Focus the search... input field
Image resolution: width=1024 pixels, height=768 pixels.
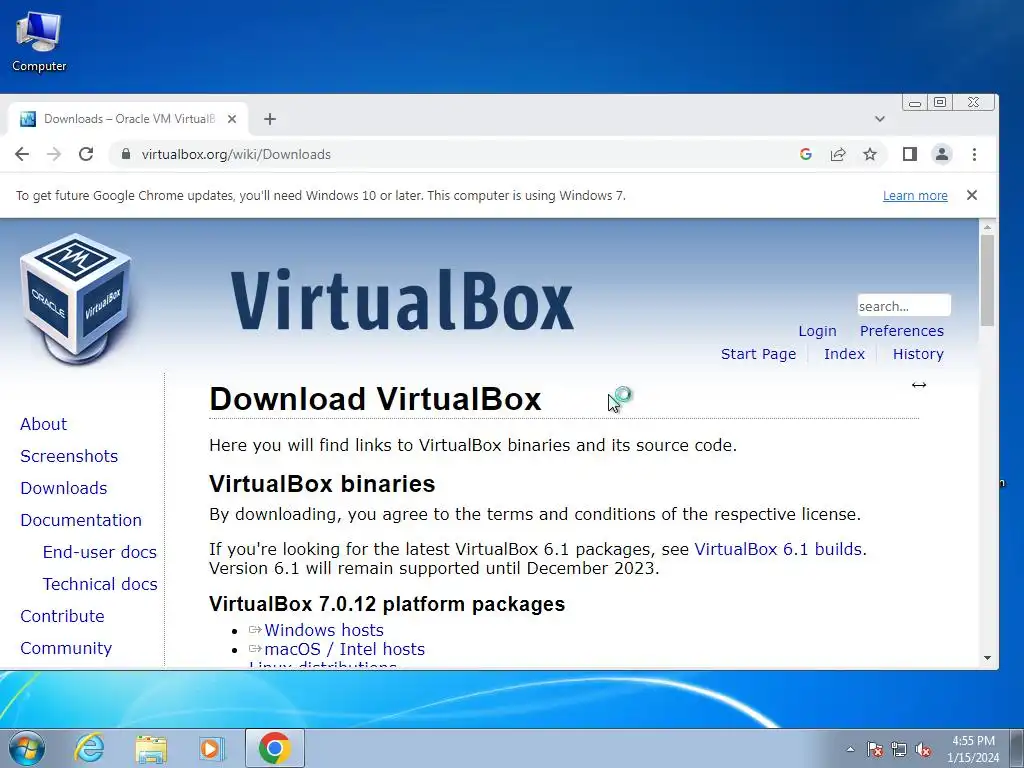pyautogui.click(x=904, y=306)
